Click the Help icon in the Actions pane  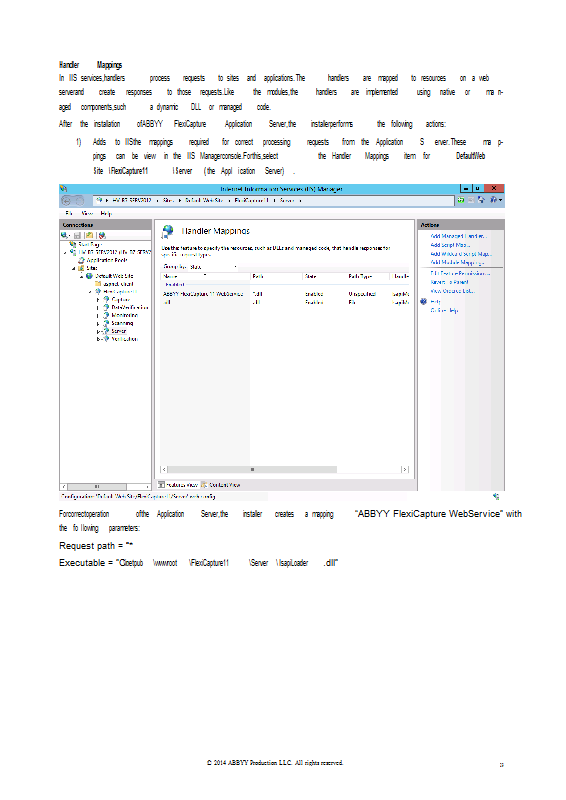coord(423,302)
